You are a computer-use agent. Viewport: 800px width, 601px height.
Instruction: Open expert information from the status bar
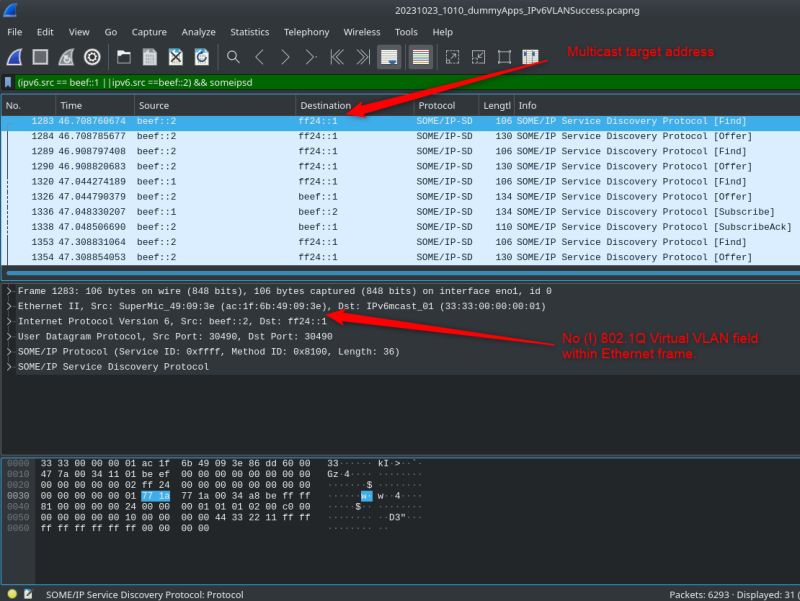[x=10, y=593]
